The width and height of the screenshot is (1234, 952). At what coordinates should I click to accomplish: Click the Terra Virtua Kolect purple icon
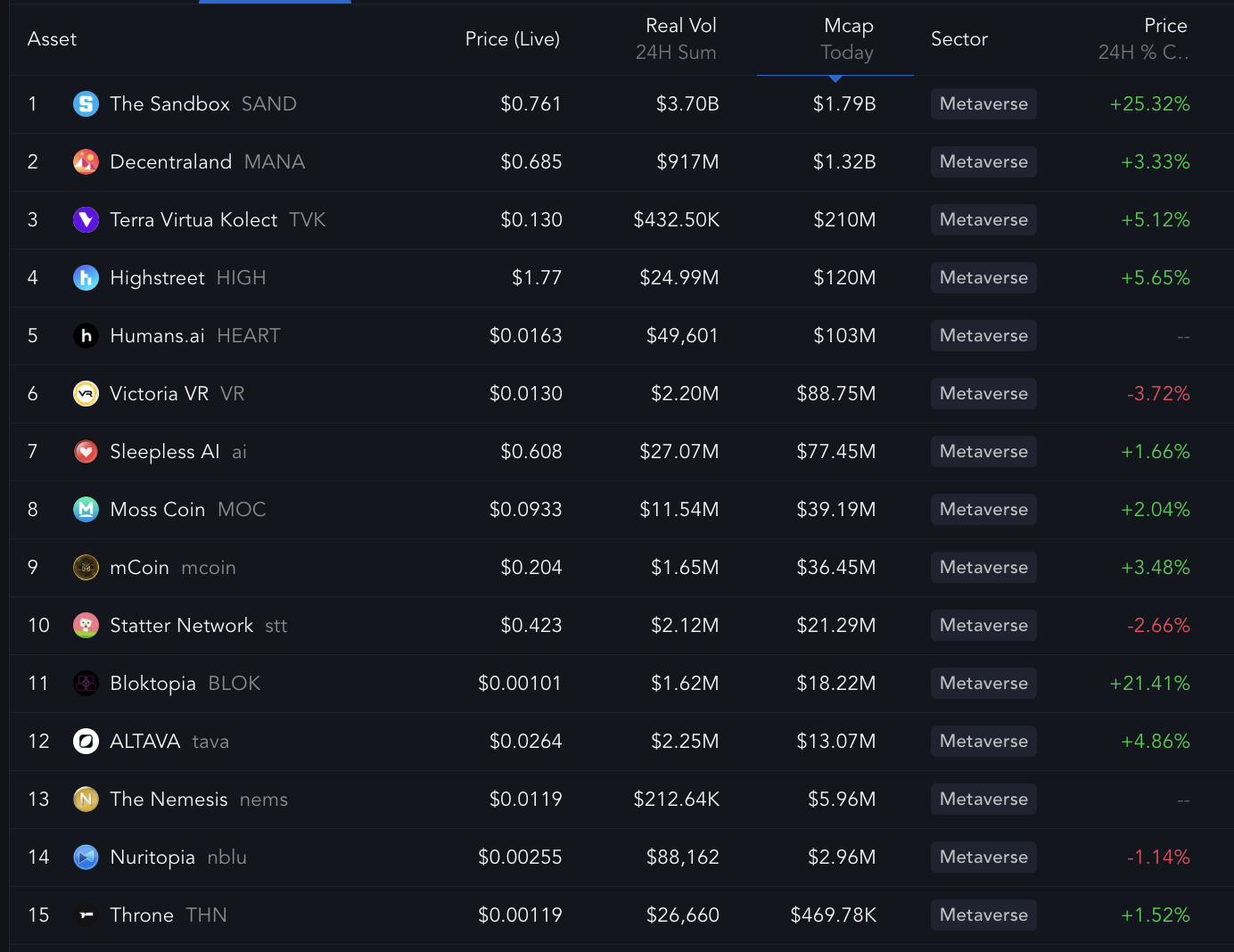pyautogui.click(x=86, y=220)
